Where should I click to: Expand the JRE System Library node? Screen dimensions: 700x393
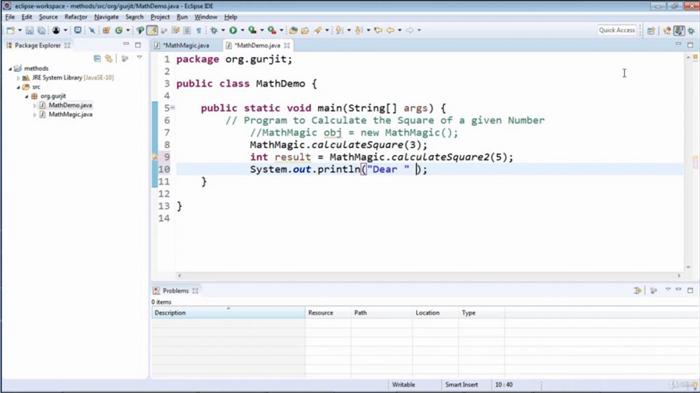[x=19, y=78]
